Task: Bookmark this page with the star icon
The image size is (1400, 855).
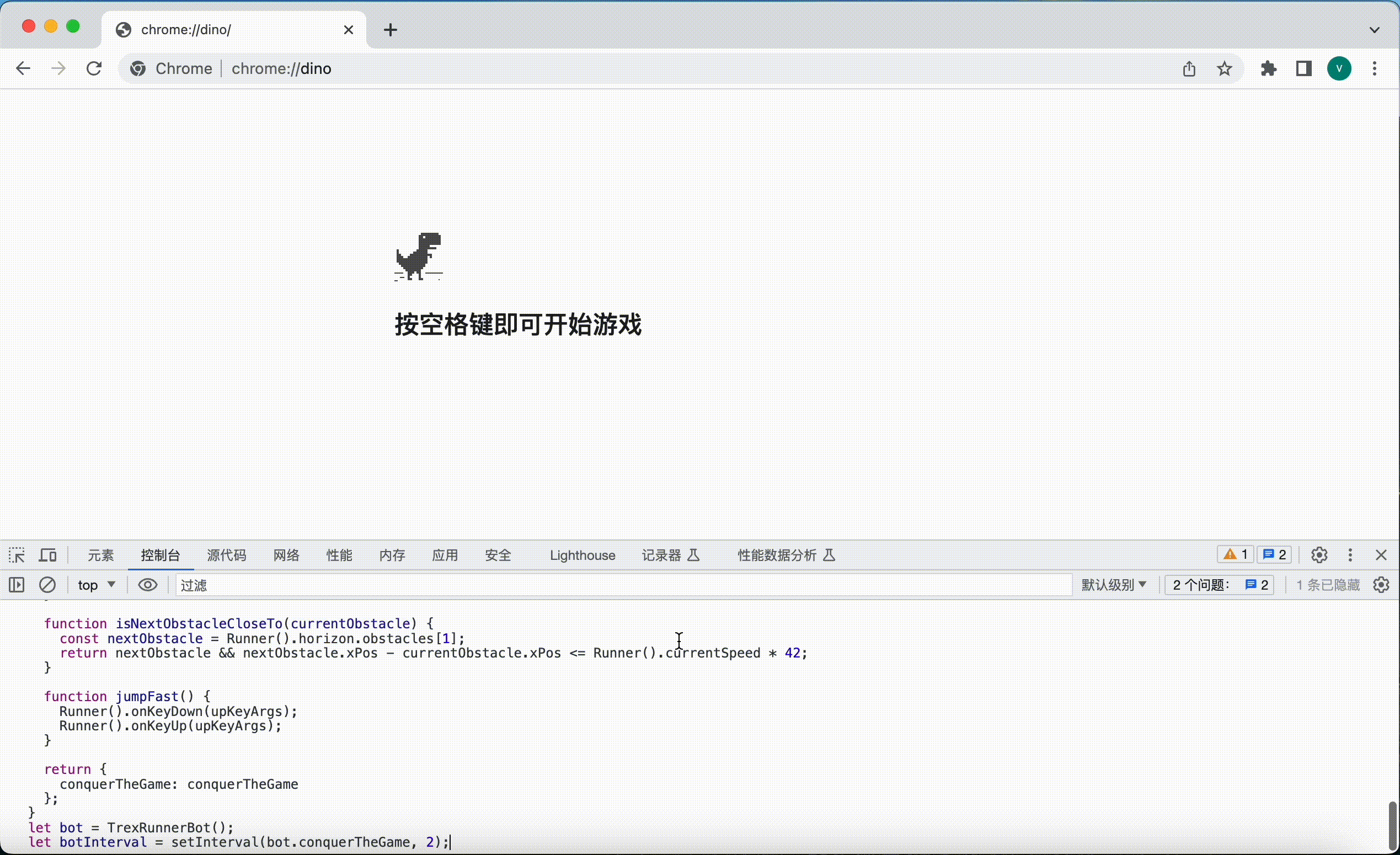Action: [x=1225, y=69]
